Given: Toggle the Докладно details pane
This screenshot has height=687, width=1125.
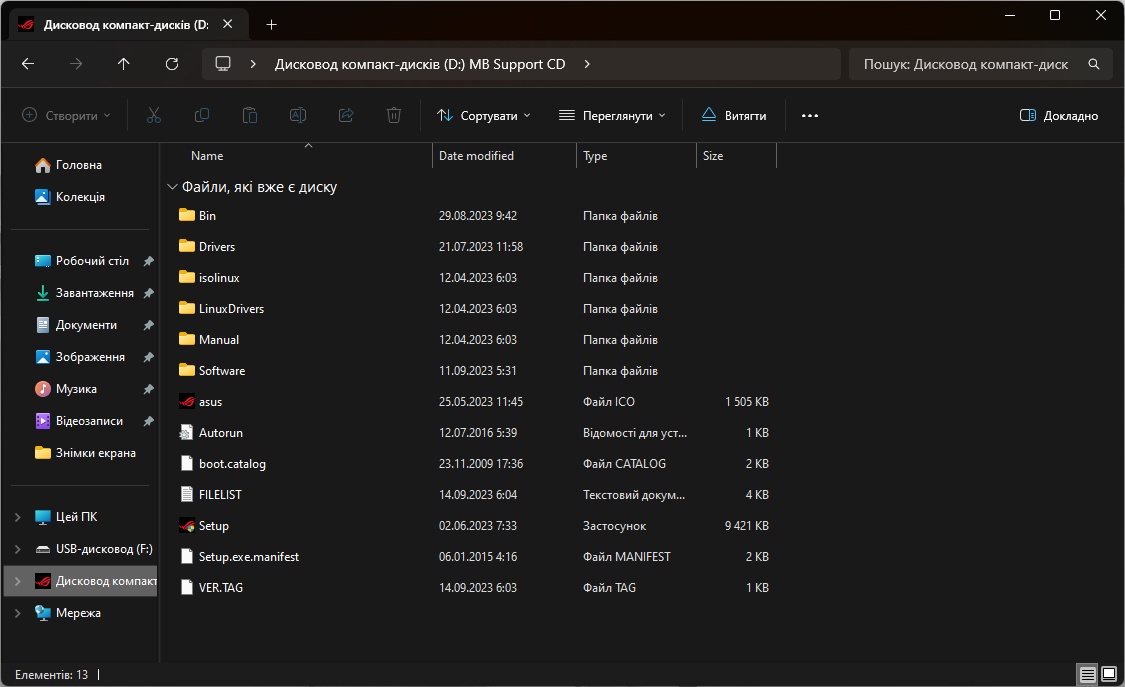Looking at the screenshot, I should 1059,116.
